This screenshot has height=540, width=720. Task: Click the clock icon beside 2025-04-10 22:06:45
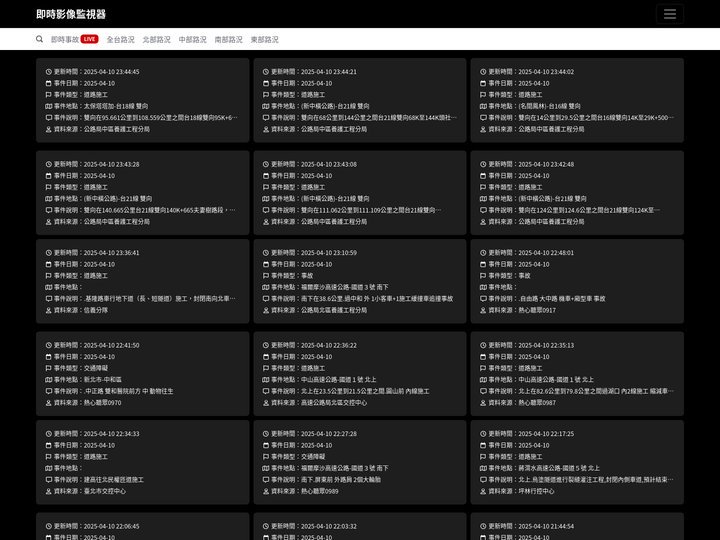tap(48, 526)
